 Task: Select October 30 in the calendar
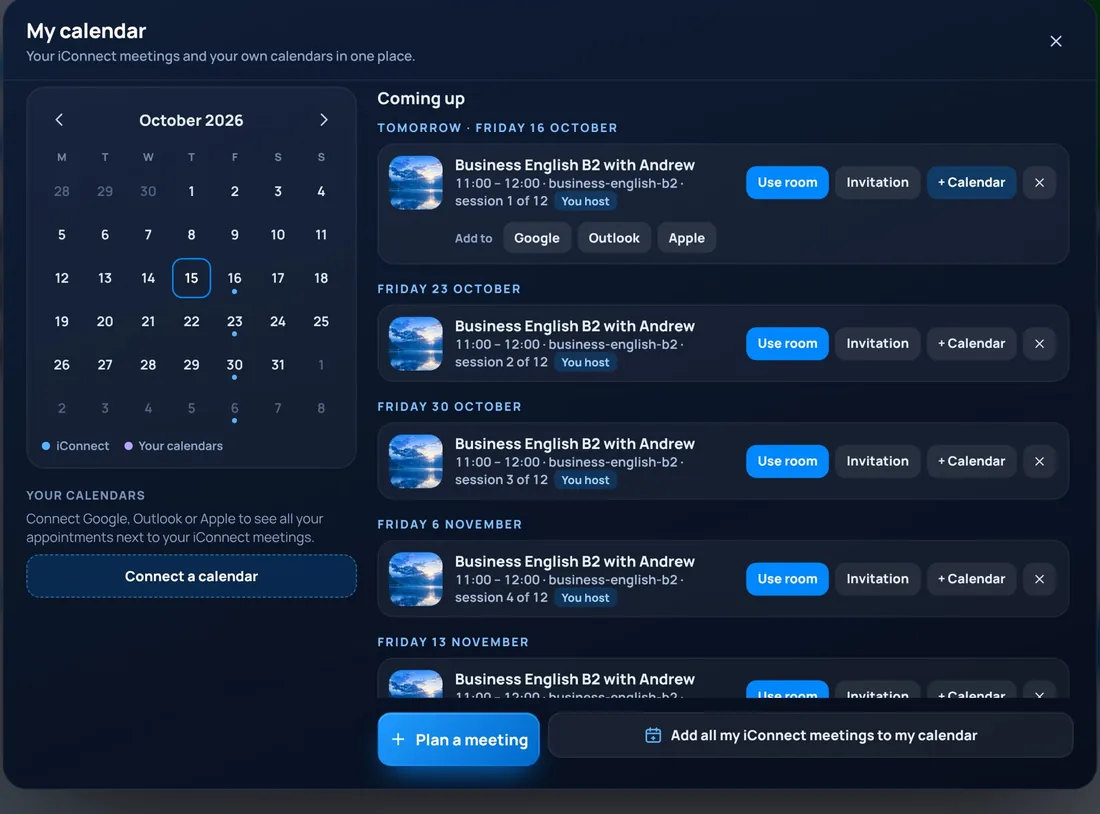234,366
